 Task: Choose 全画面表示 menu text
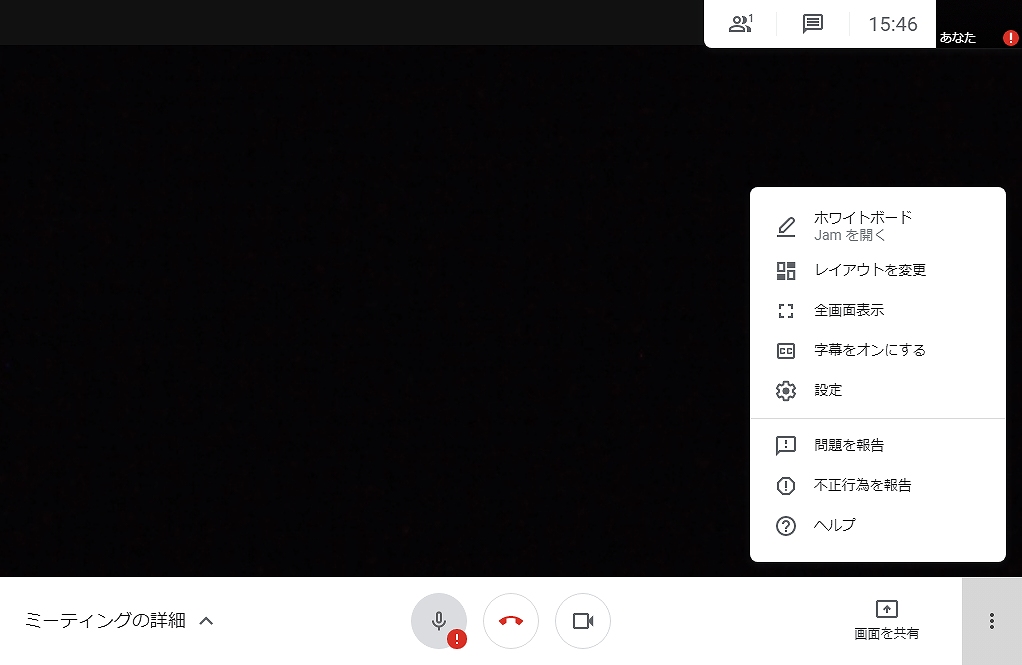pyautogui.click(x=849, y=311)
